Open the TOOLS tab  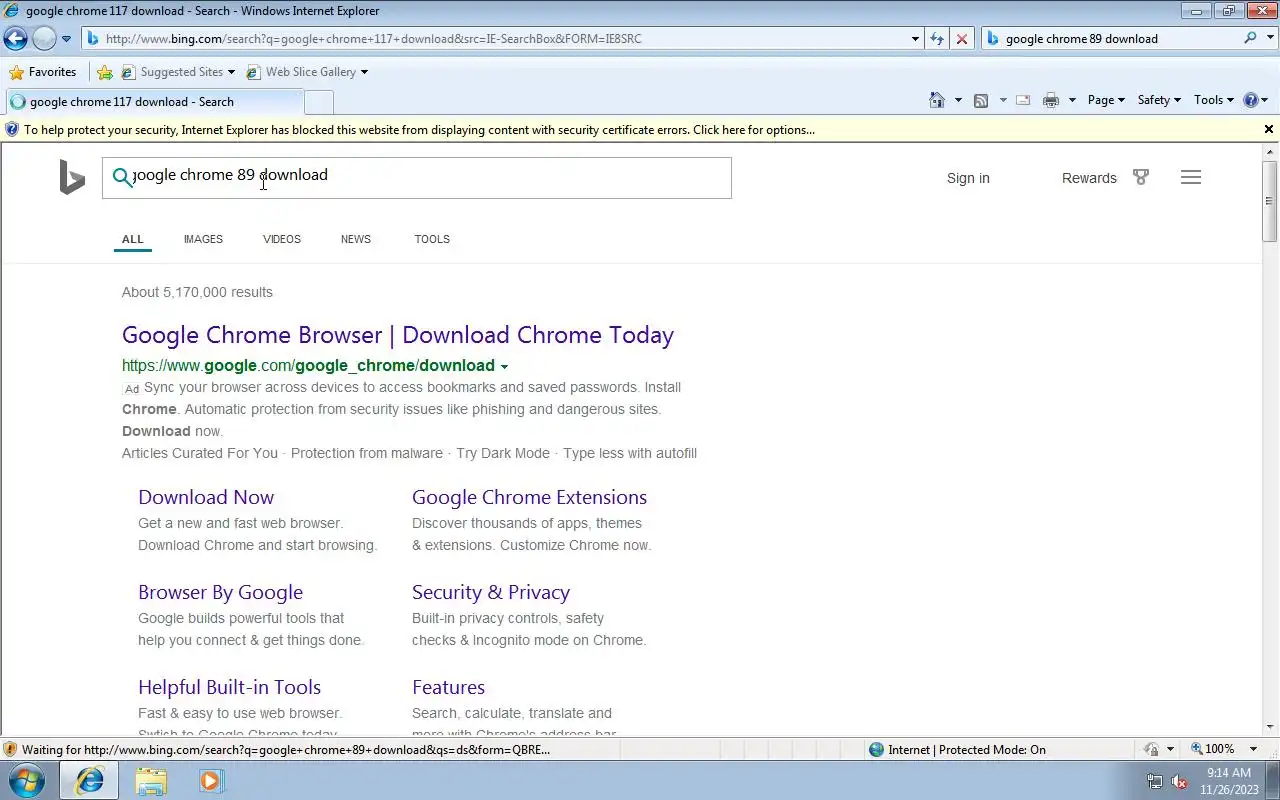(x=432, y=239)
